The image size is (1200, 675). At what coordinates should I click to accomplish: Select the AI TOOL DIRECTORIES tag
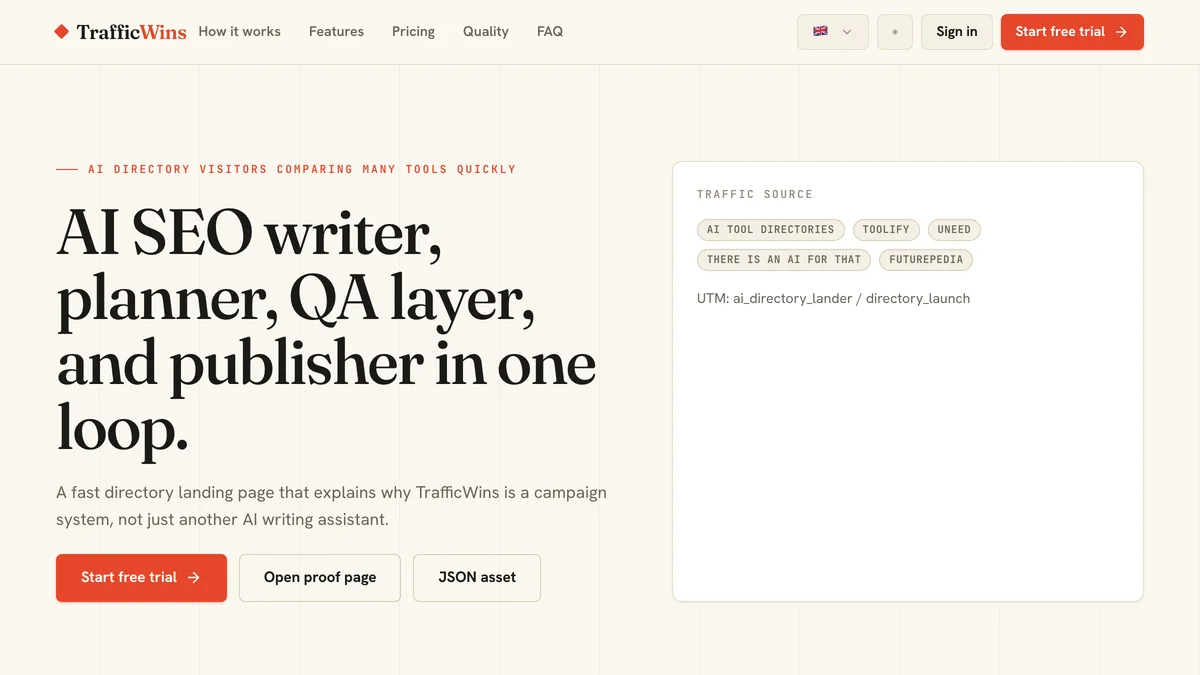[x=770, y=230]
